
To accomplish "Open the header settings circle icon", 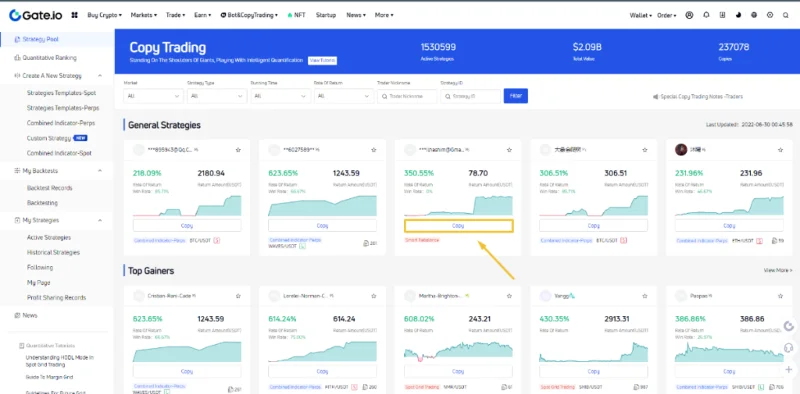I will (x=770, y=15).
